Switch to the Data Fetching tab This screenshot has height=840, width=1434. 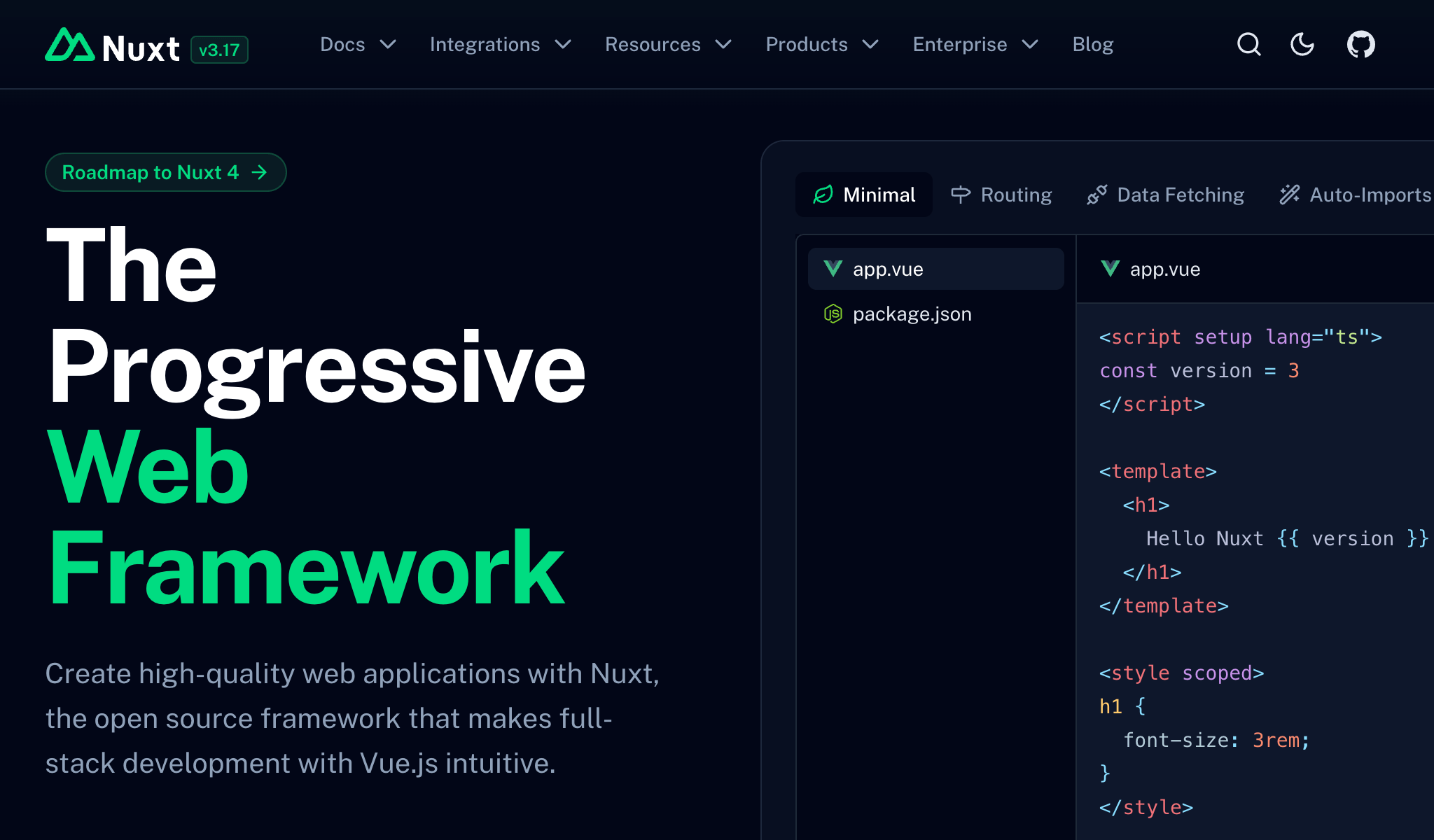[x=1166, y=195]
